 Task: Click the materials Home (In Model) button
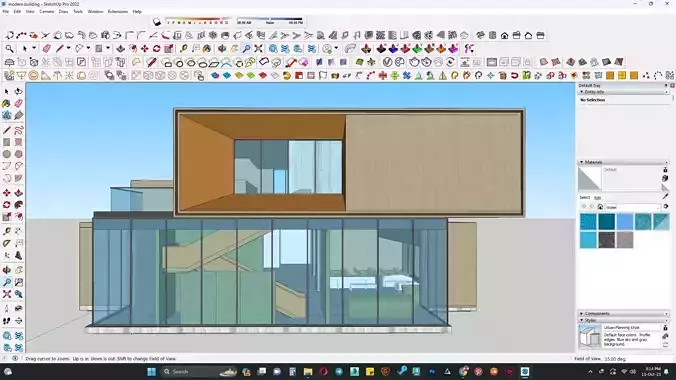tap(600, 207)
